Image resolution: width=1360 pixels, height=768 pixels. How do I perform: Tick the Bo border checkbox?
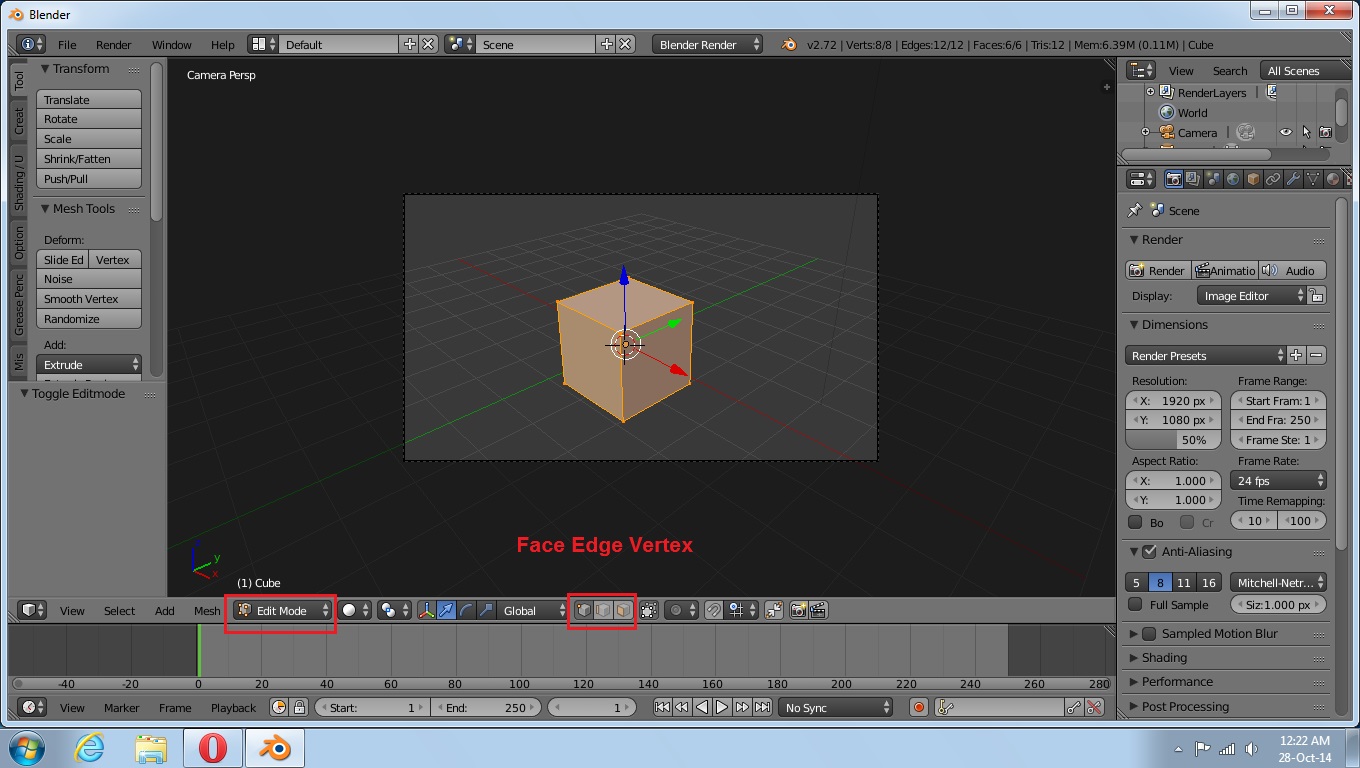pyautogui.click(x=1135, y=522)
